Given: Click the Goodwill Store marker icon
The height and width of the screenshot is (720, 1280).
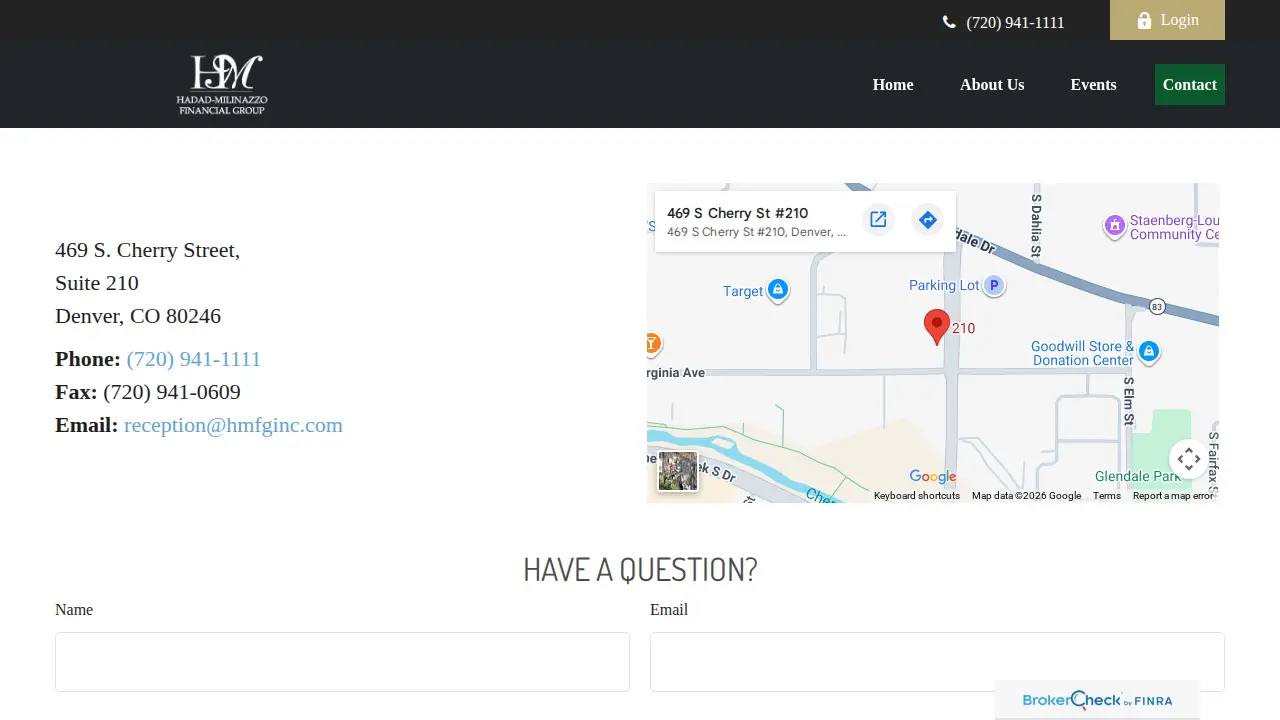Looking at the screenshot, I should 1149,351.
